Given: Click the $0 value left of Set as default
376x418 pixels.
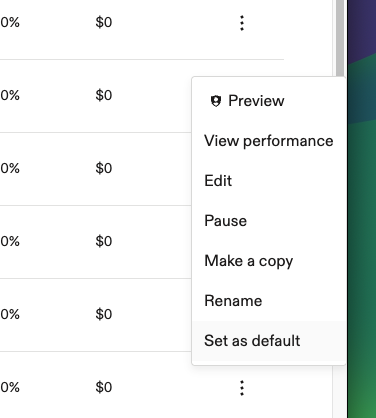Looking at the screenshot, I should pos(104,314).
